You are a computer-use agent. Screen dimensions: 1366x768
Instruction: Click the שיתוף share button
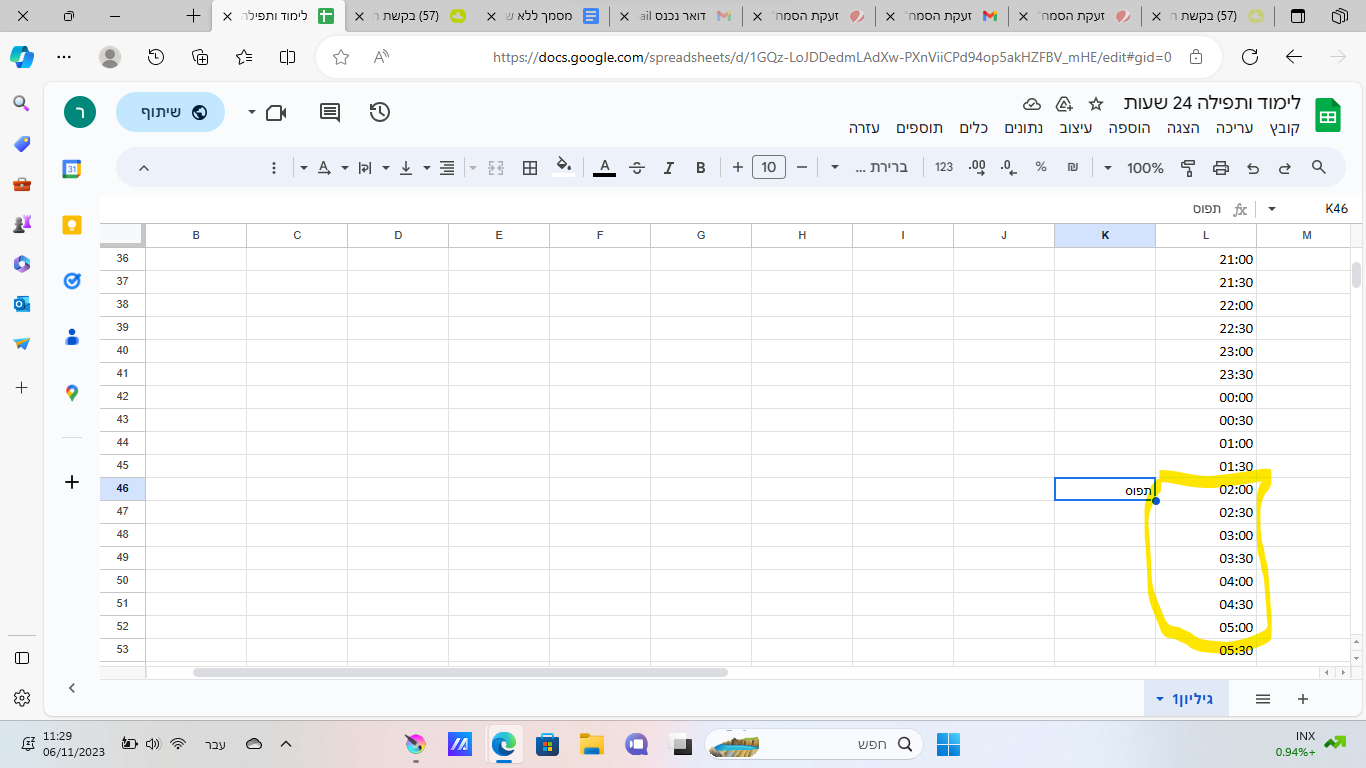[170, 112]
